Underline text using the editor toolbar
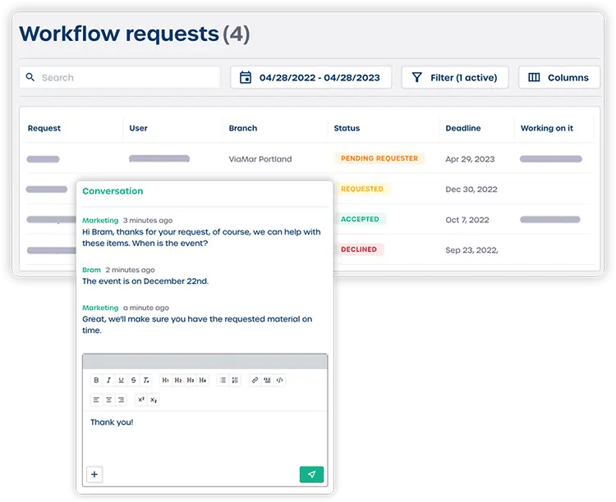 coord(121,380)
